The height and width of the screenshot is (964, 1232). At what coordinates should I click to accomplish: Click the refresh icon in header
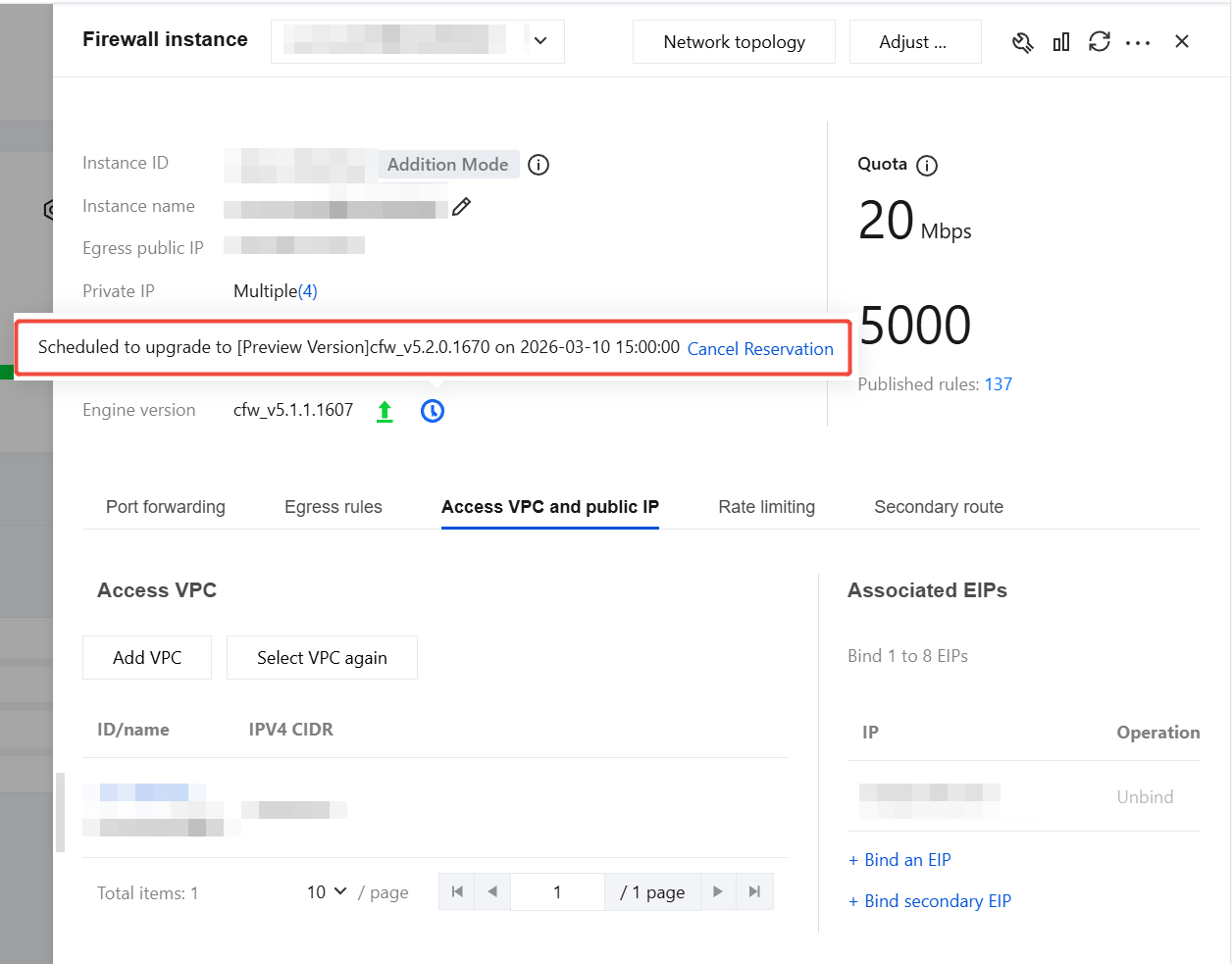pos(1100,41)
